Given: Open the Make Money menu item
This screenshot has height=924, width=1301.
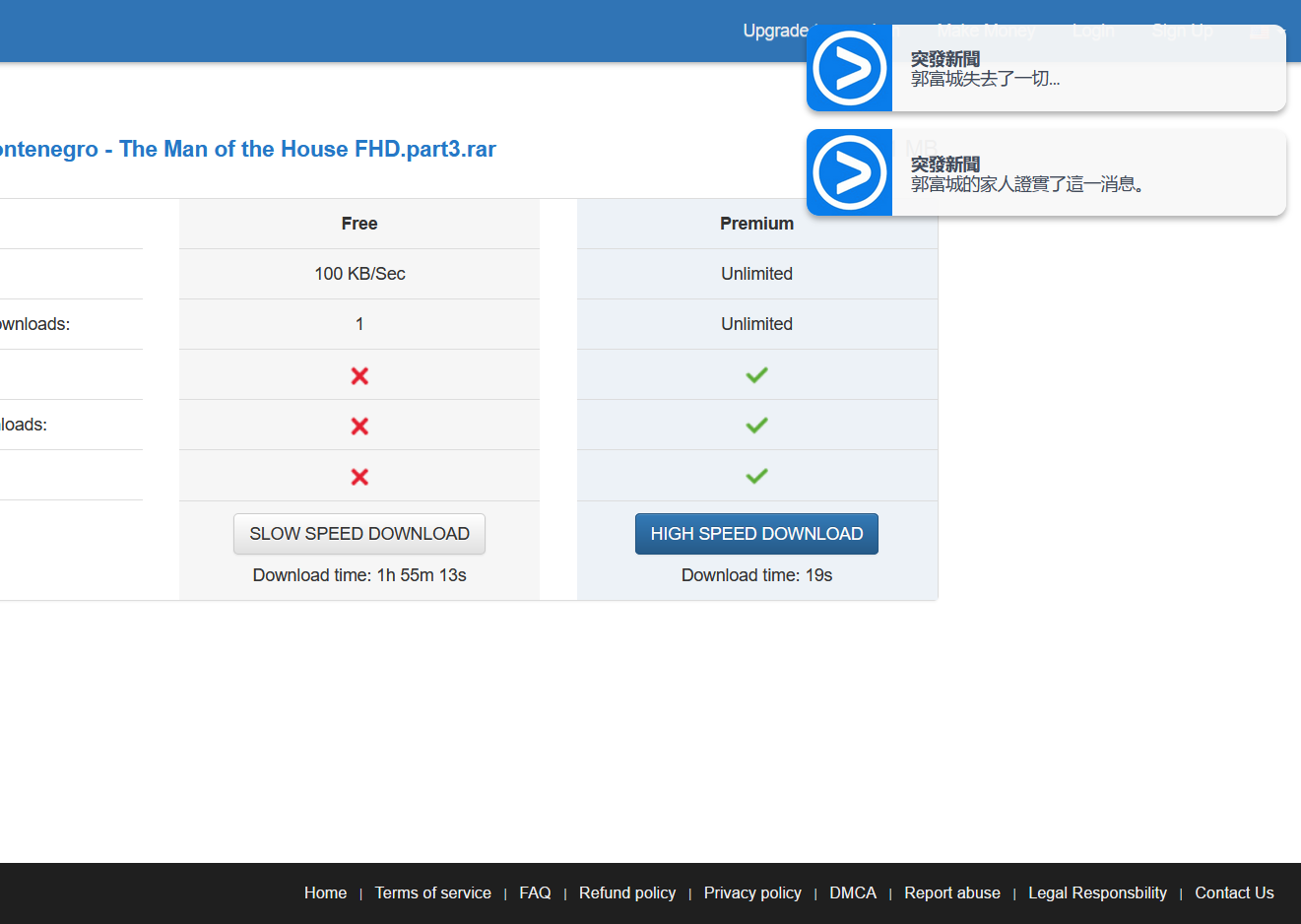Looking at the screenshot, I should pyautogui.click(x=986, y=31).
